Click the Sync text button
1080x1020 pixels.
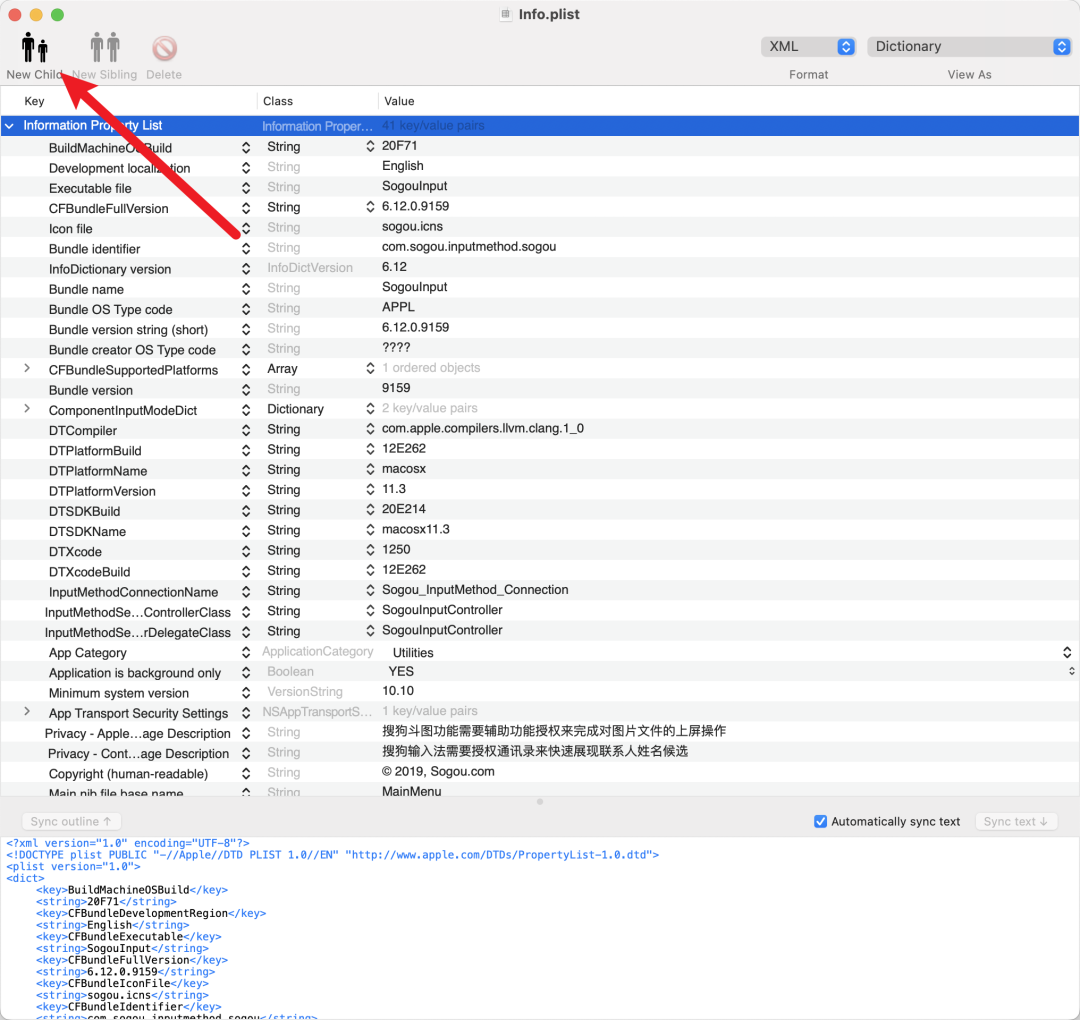(1016, 821)
